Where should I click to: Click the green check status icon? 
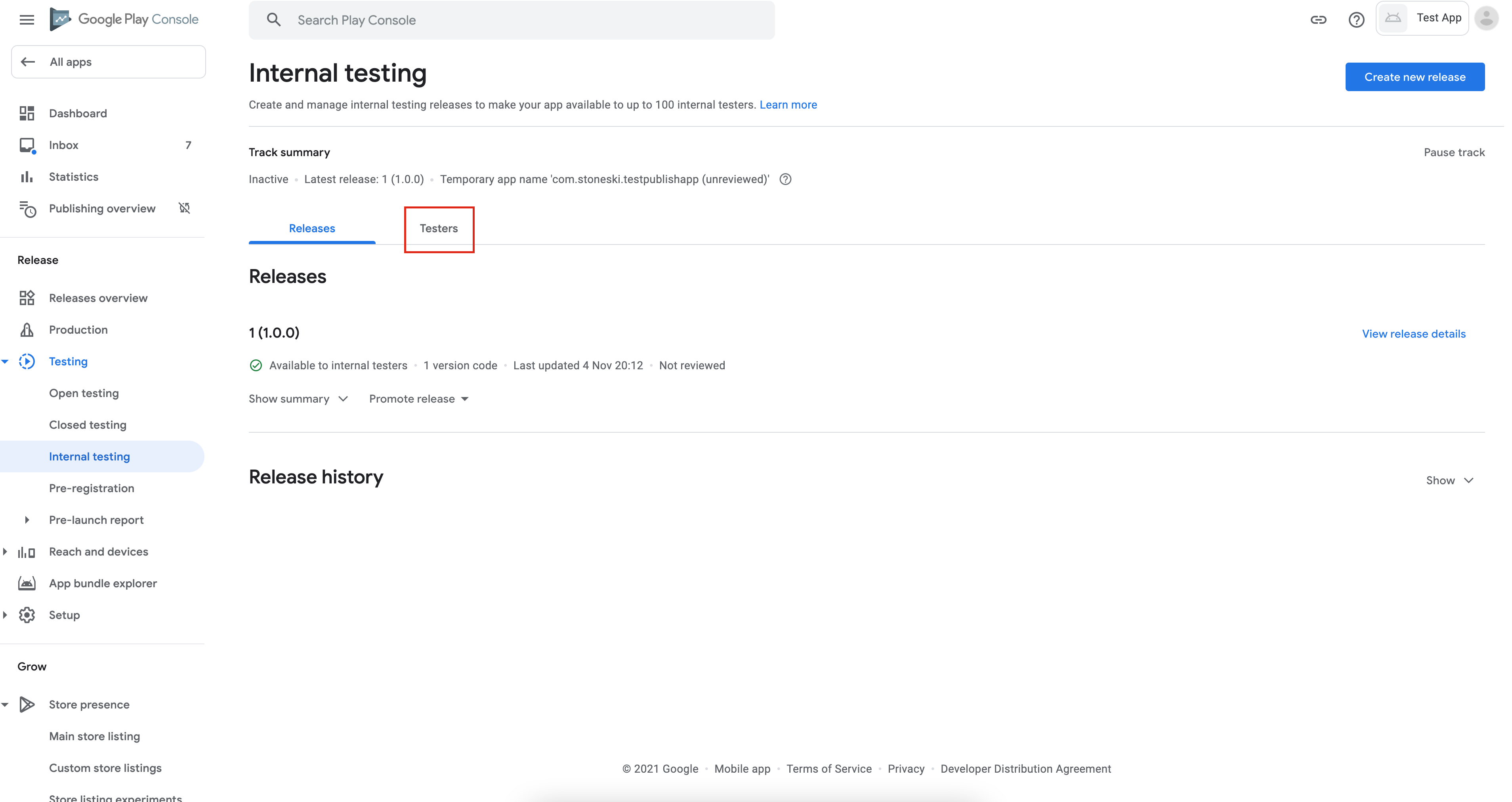pos(256,365)
